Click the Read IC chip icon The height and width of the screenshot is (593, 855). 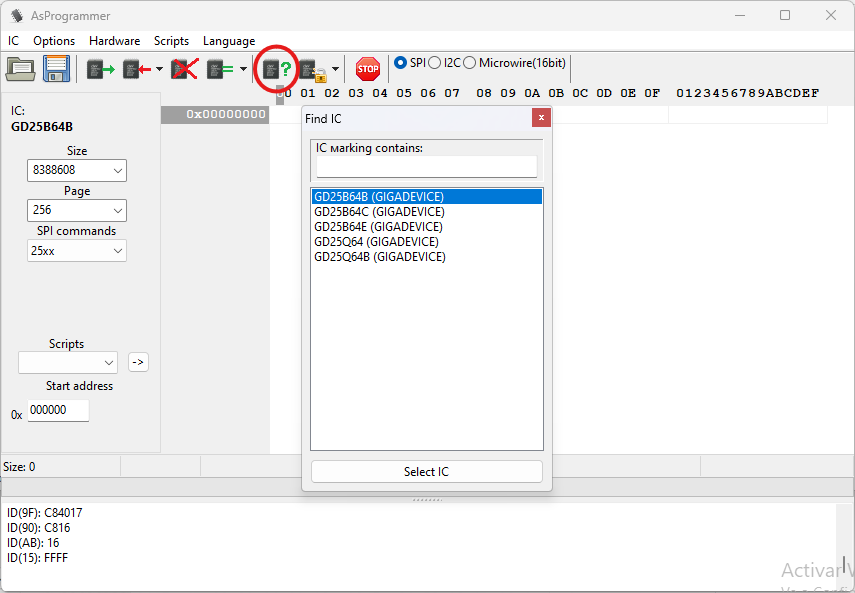point(101,69)
